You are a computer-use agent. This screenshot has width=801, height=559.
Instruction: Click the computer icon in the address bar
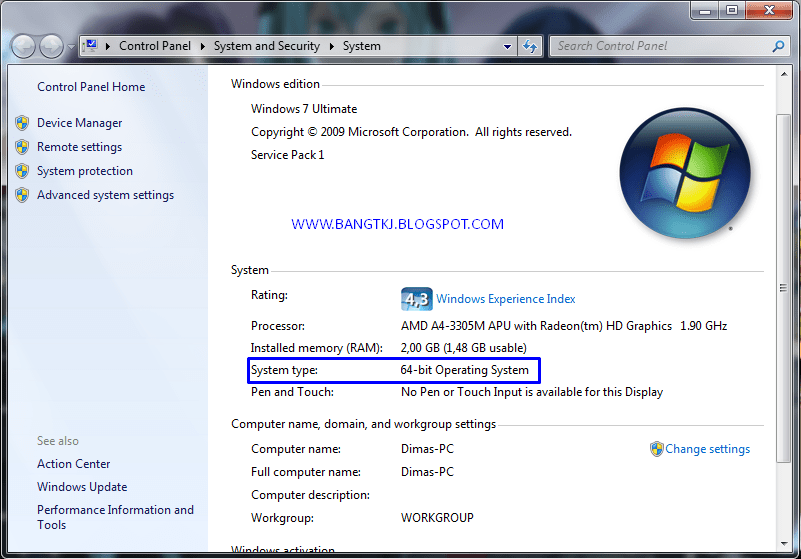coord(91,46)
